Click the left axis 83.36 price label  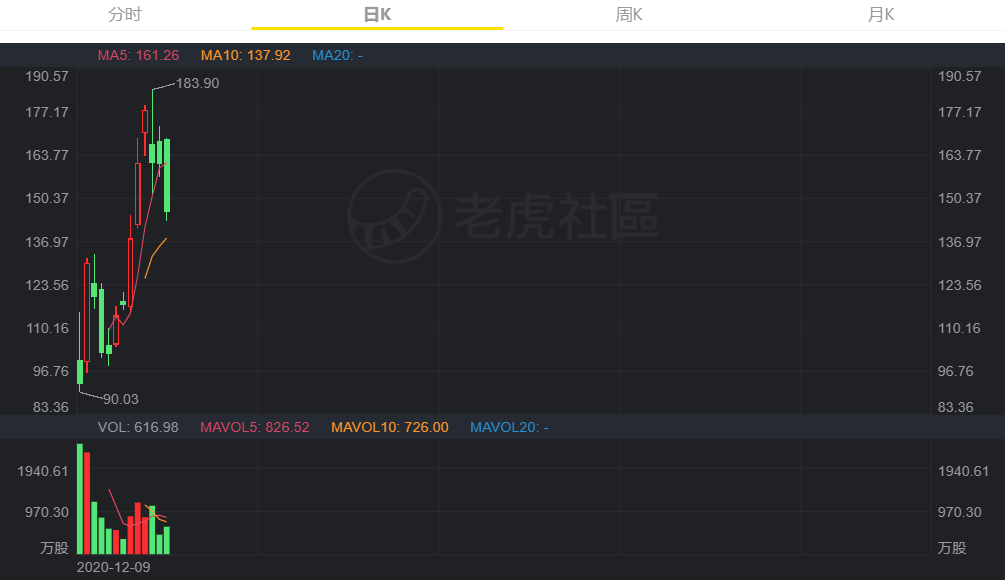point(51,407)
